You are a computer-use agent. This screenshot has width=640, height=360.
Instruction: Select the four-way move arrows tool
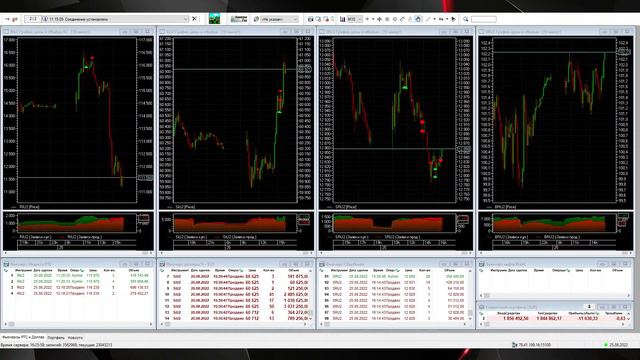[379, 19]
